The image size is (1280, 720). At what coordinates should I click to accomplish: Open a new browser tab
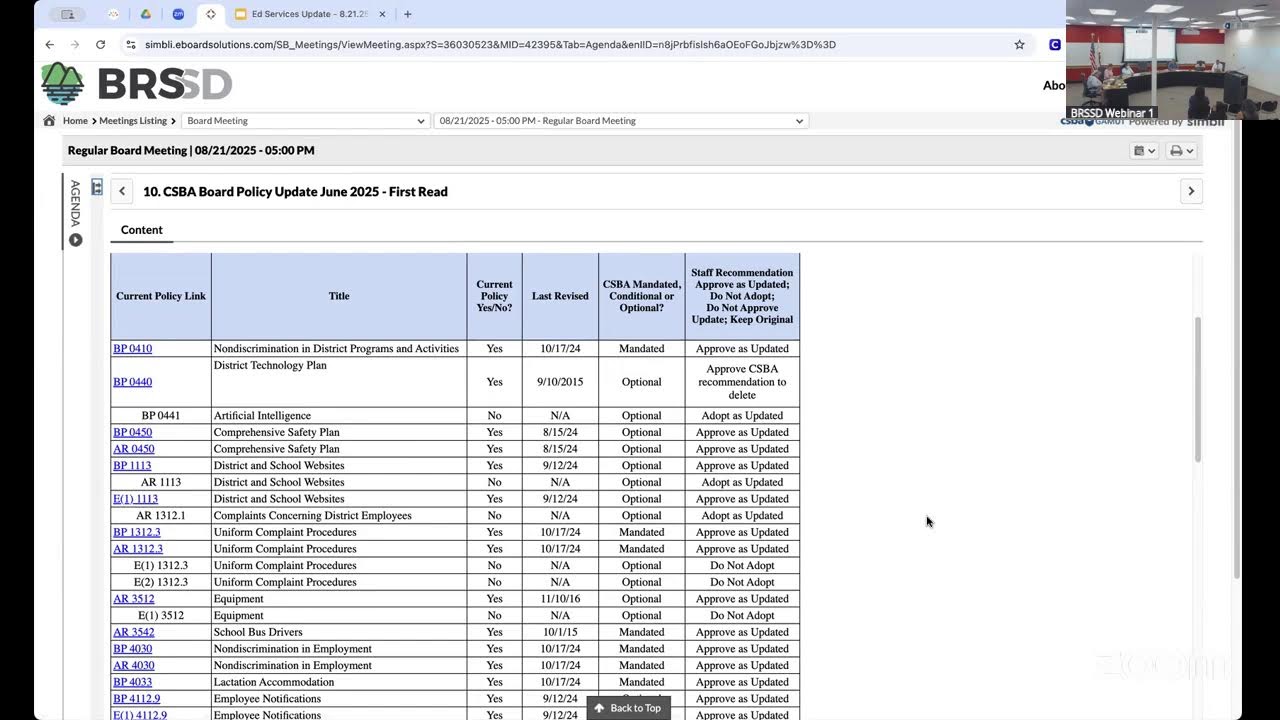point(407,14)
